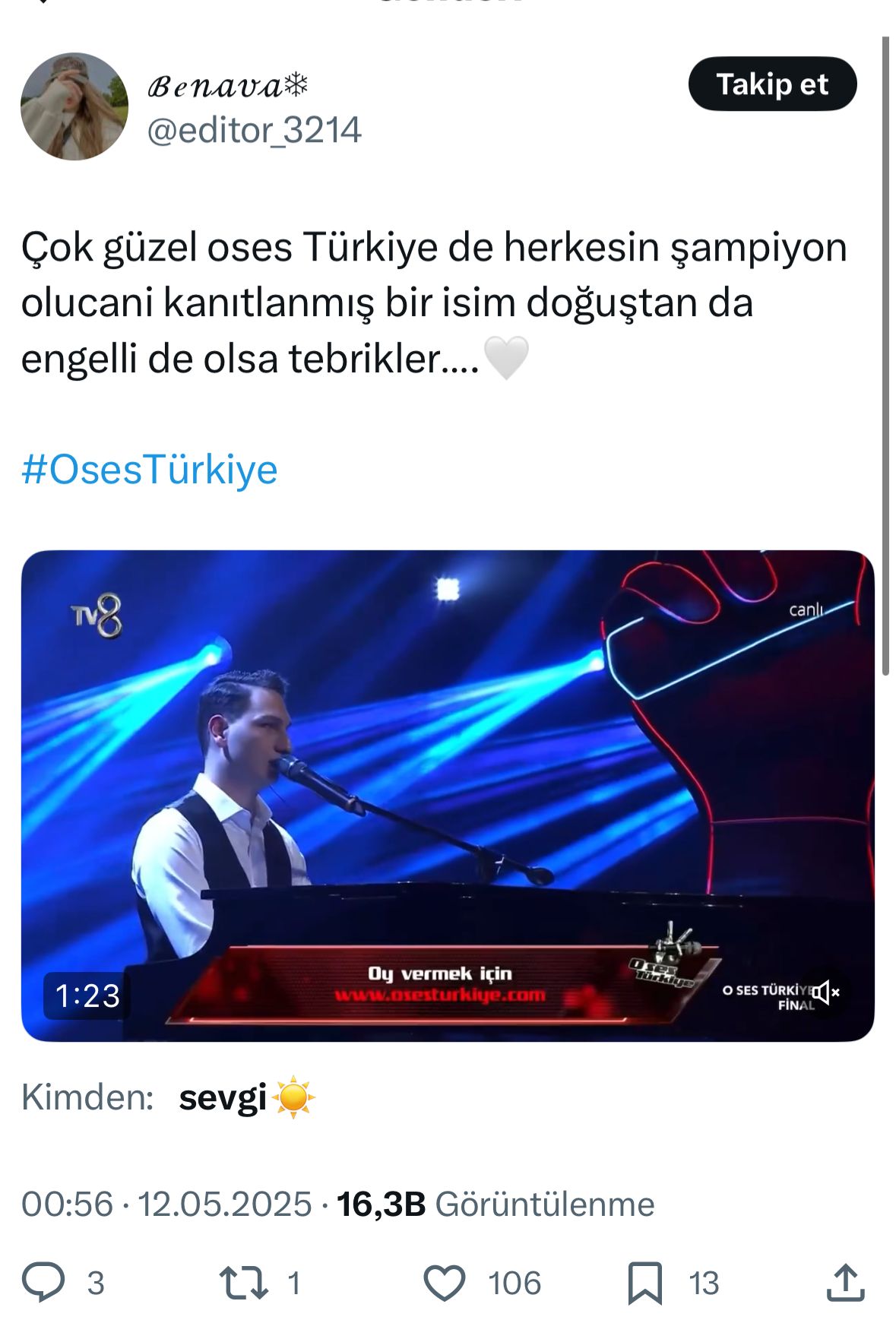
Task: Click the tweet timestamp 00:56 · 12.05.2025
Action: tap(166, 1204)
